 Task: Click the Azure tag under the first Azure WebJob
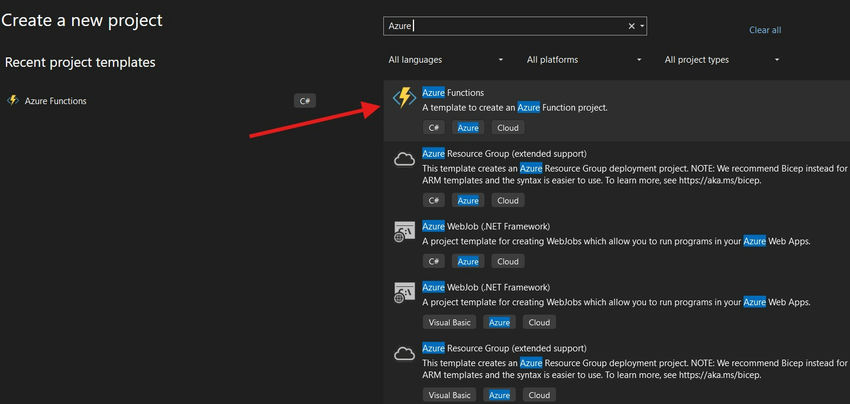[x=468, y=261]
